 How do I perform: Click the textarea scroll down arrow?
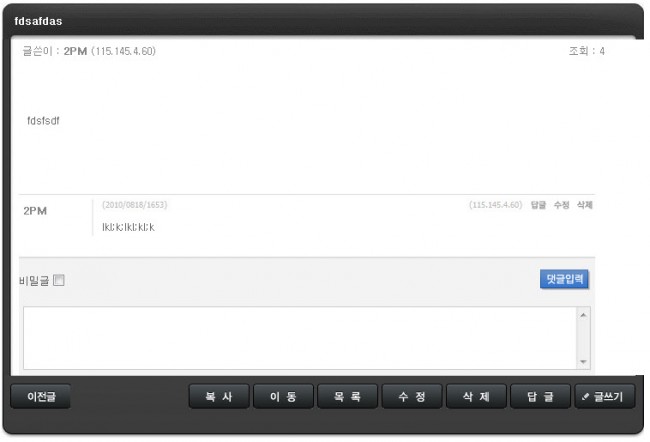[x=583, y=362]
